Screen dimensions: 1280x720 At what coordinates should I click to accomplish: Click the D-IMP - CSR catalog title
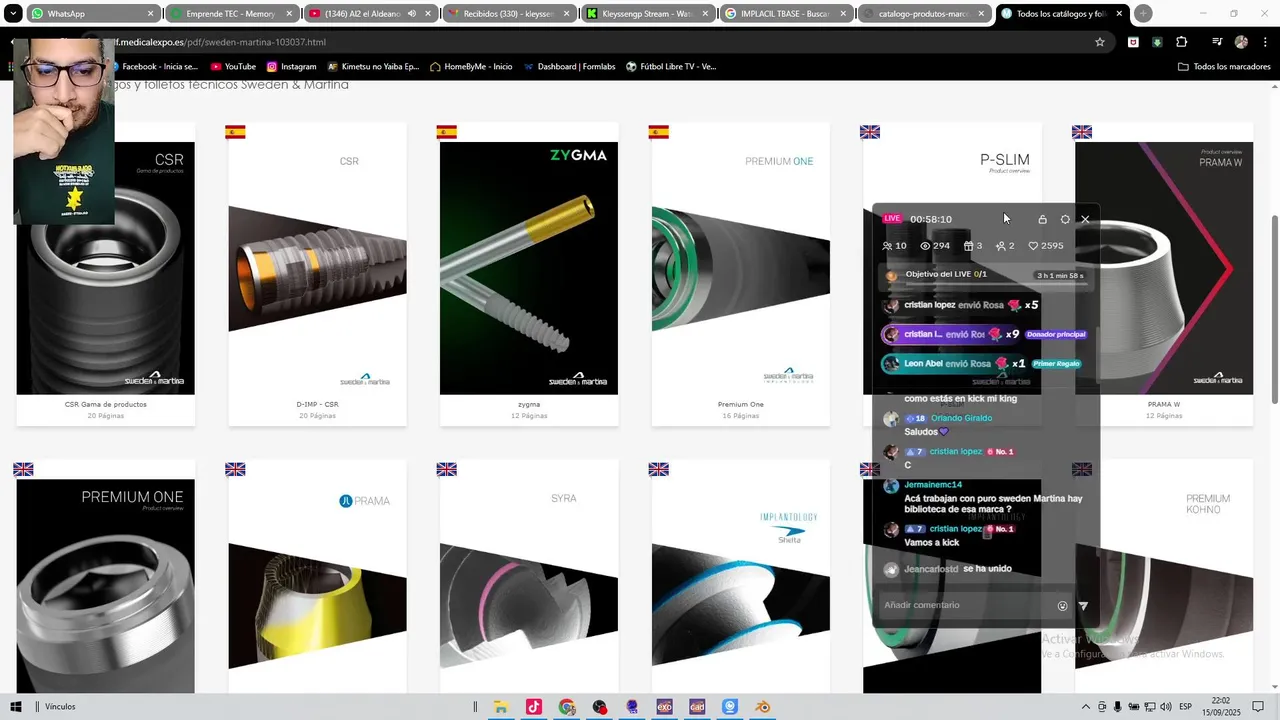coord(317,404)
